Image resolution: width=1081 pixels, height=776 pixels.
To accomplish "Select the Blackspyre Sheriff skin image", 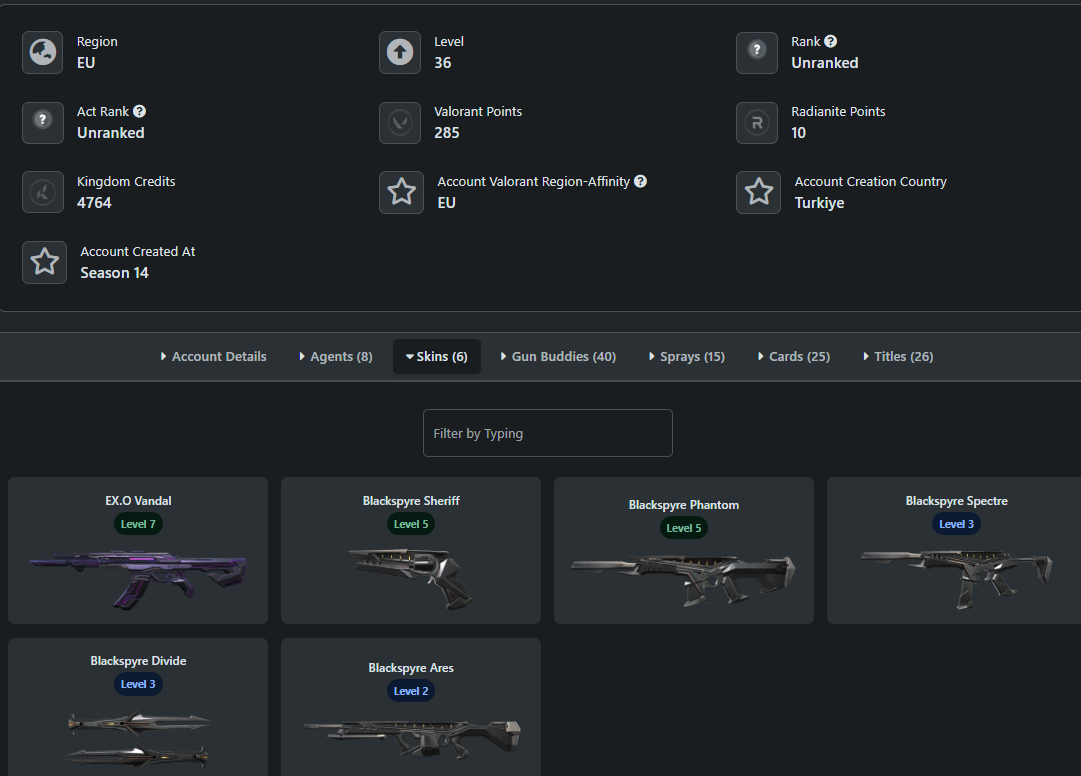I will pyautogui.click(x=411, y=579).
